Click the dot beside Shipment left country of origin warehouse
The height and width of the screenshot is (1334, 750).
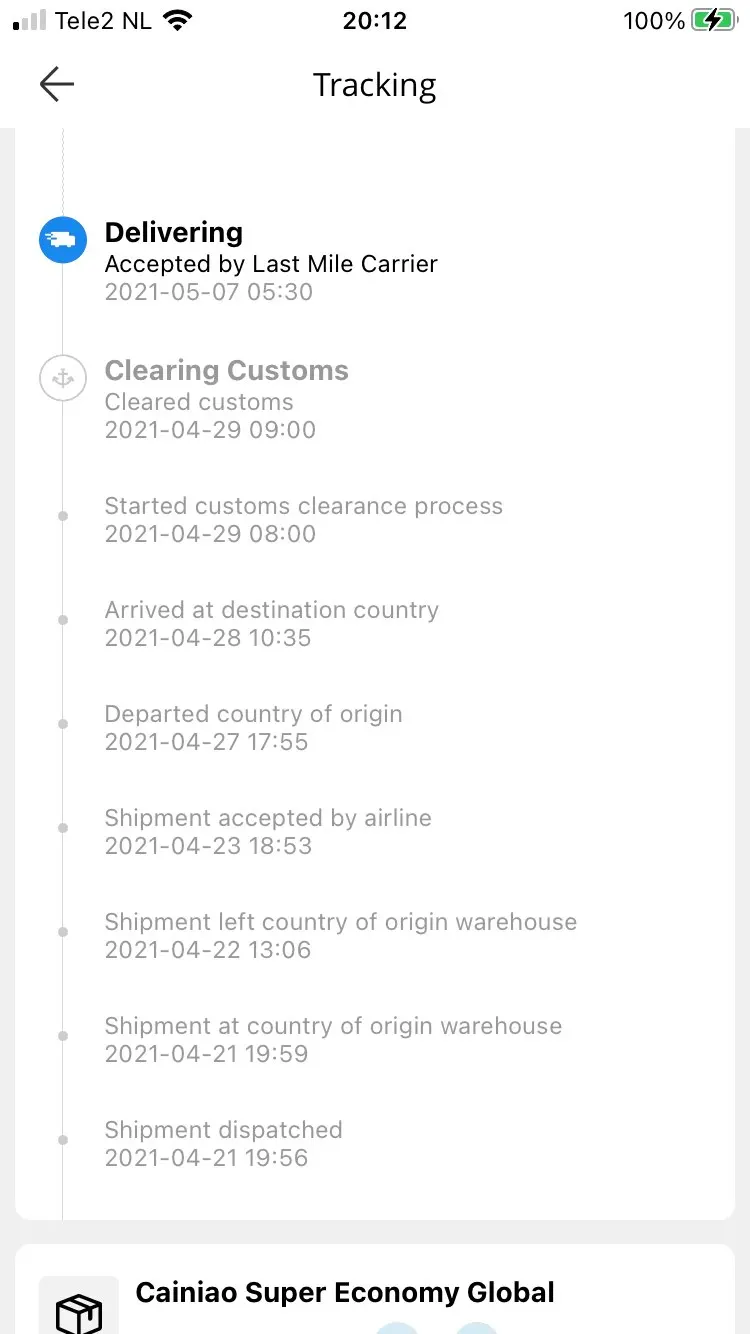63,932
